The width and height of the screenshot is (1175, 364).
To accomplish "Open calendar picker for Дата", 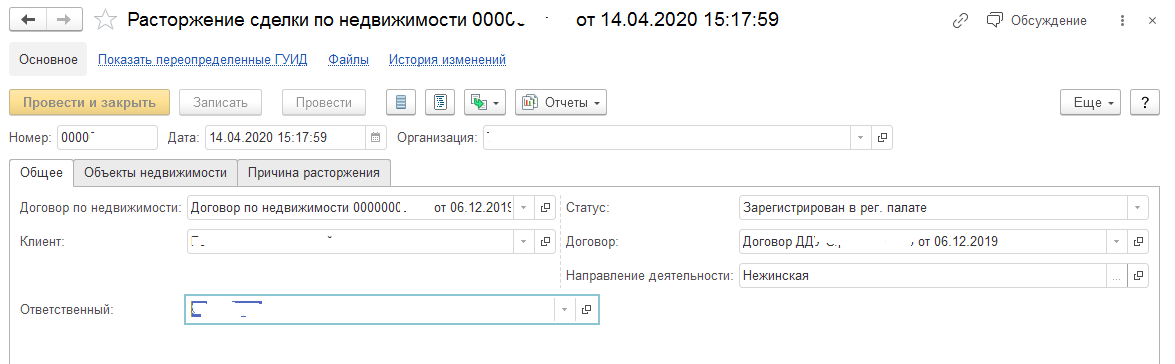I will pyautogui.click(x=376, y=138).
